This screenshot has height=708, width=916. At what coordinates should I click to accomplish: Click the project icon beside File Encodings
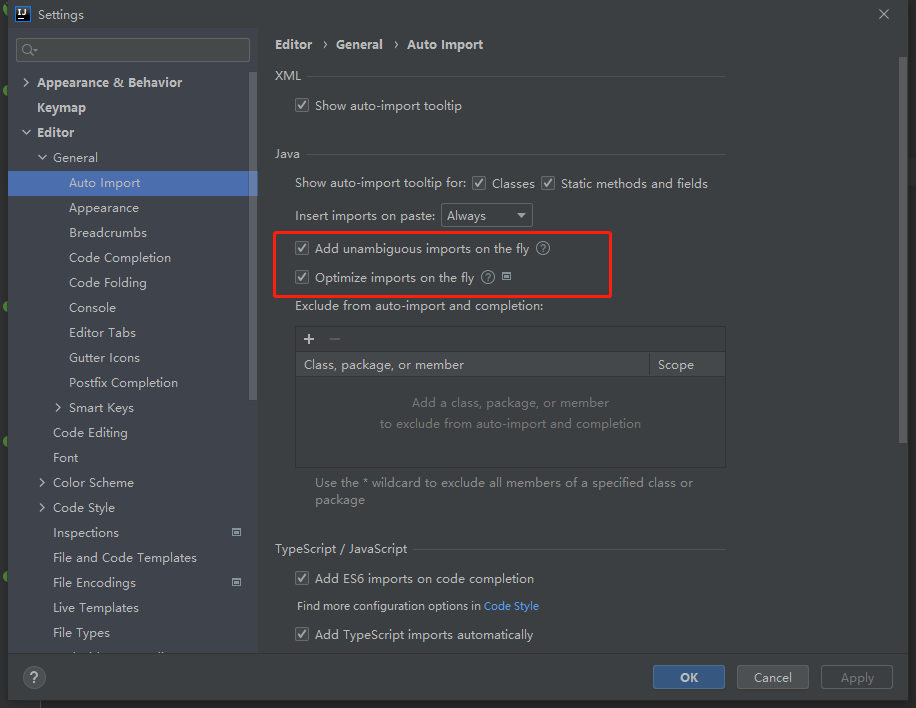point(237,582)
